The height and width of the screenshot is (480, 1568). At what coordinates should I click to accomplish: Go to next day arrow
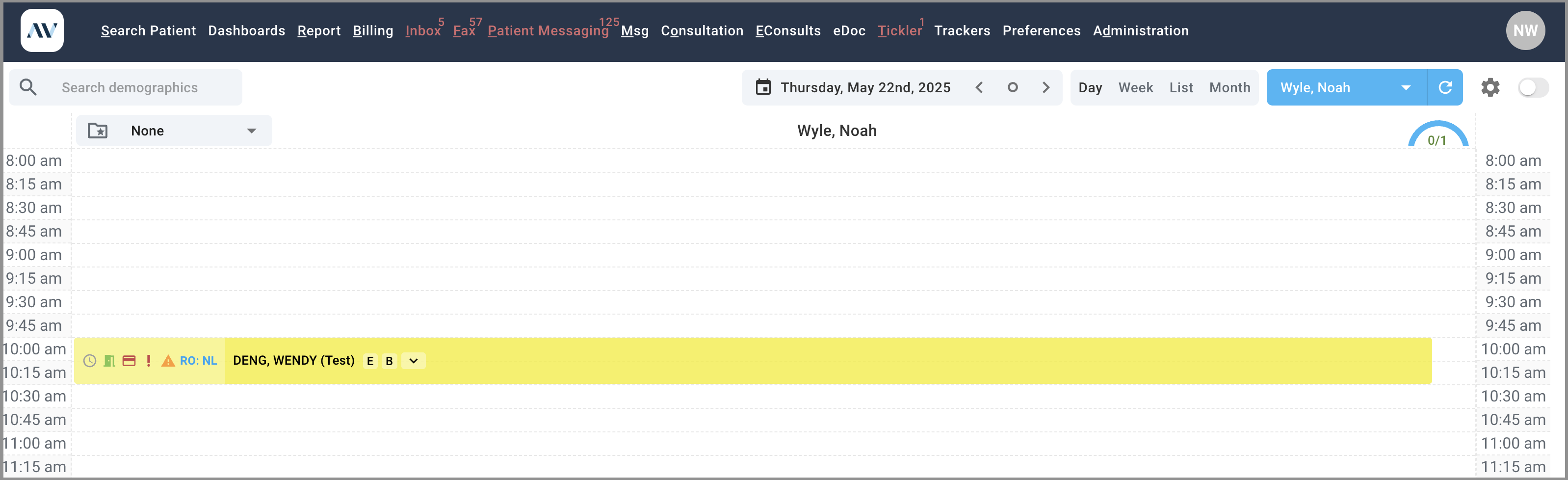[1045, 87]
